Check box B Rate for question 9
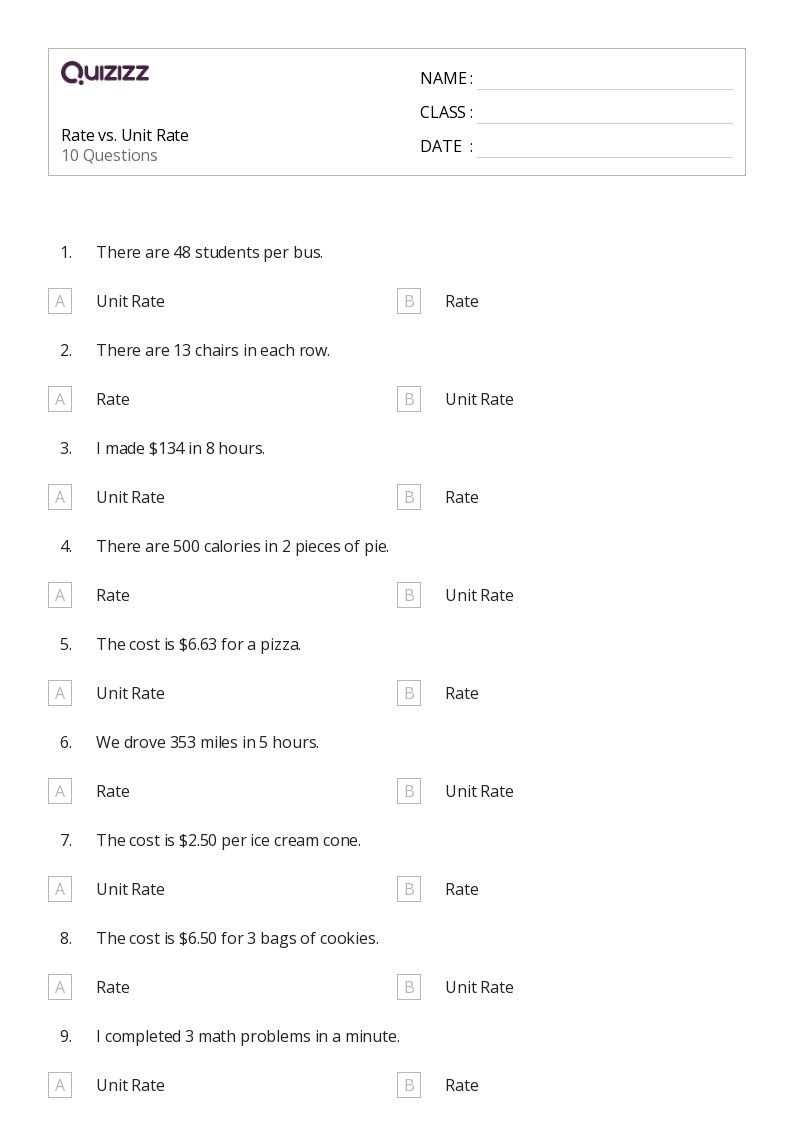This screenshot has height=1123, width=794. (409, 1086)
